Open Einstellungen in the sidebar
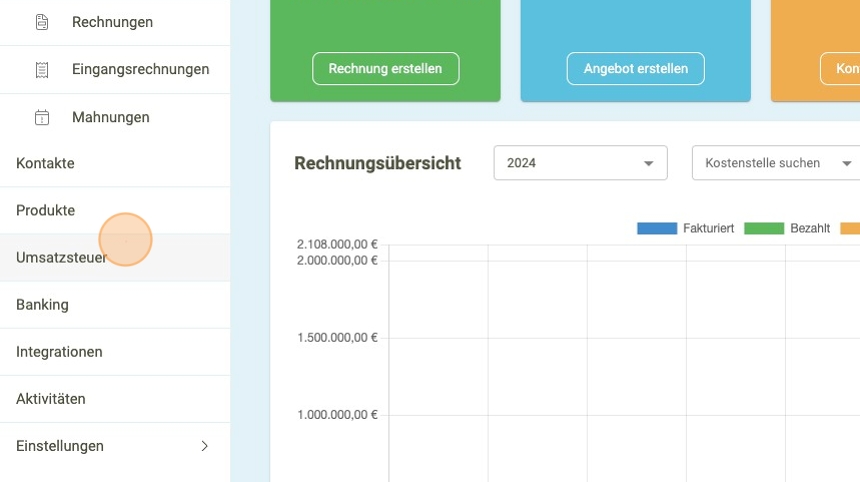The width and height of the screenshot is (860, 482). pos(115,446)
